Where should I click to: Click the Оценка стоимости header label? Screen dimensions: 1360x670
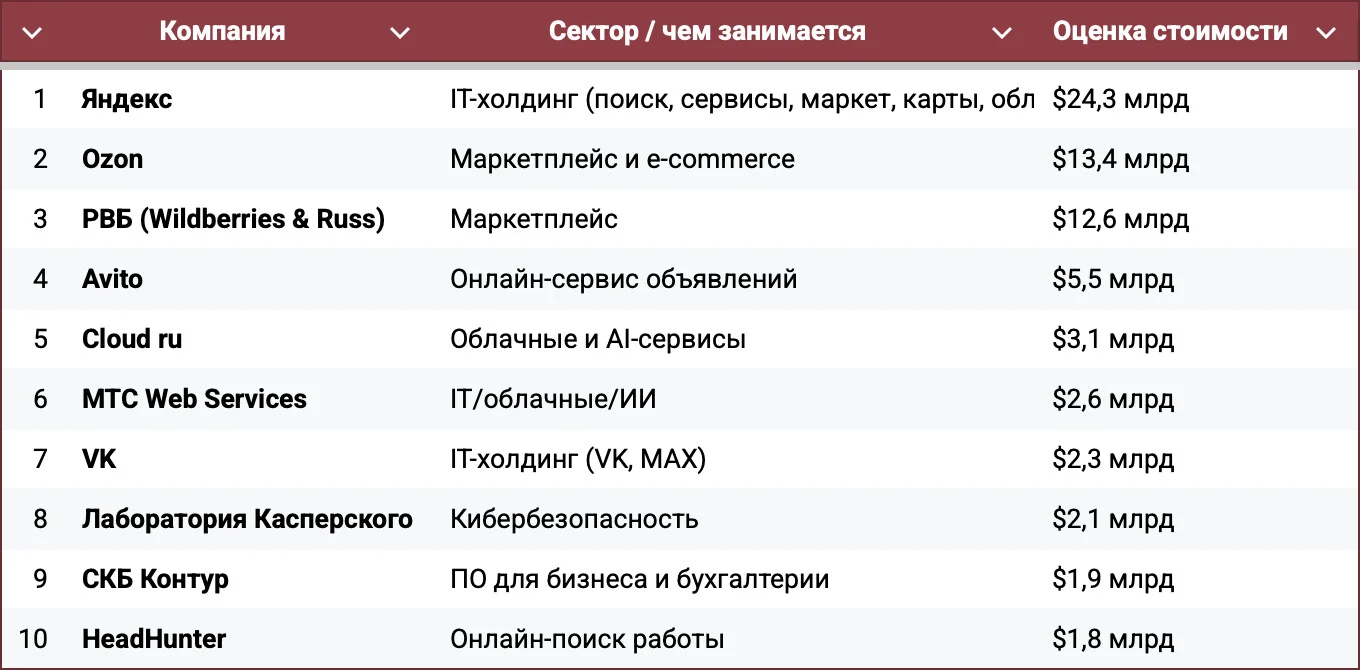[1170, 31]
